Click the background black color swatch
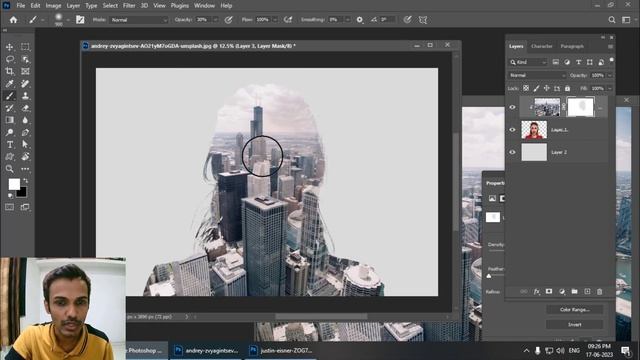The width and height of the screenshot is (640, 360). (22, 192)
